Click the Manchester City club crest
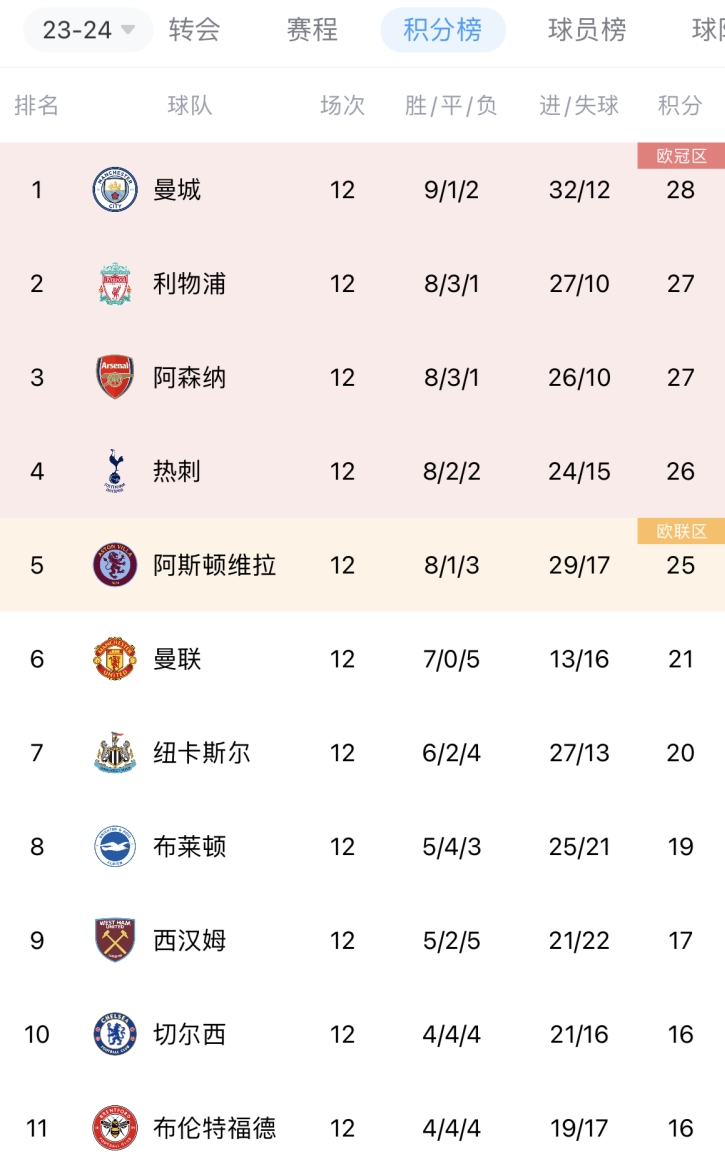Screen dimensions: 725x1162 [x=115, y=190]
